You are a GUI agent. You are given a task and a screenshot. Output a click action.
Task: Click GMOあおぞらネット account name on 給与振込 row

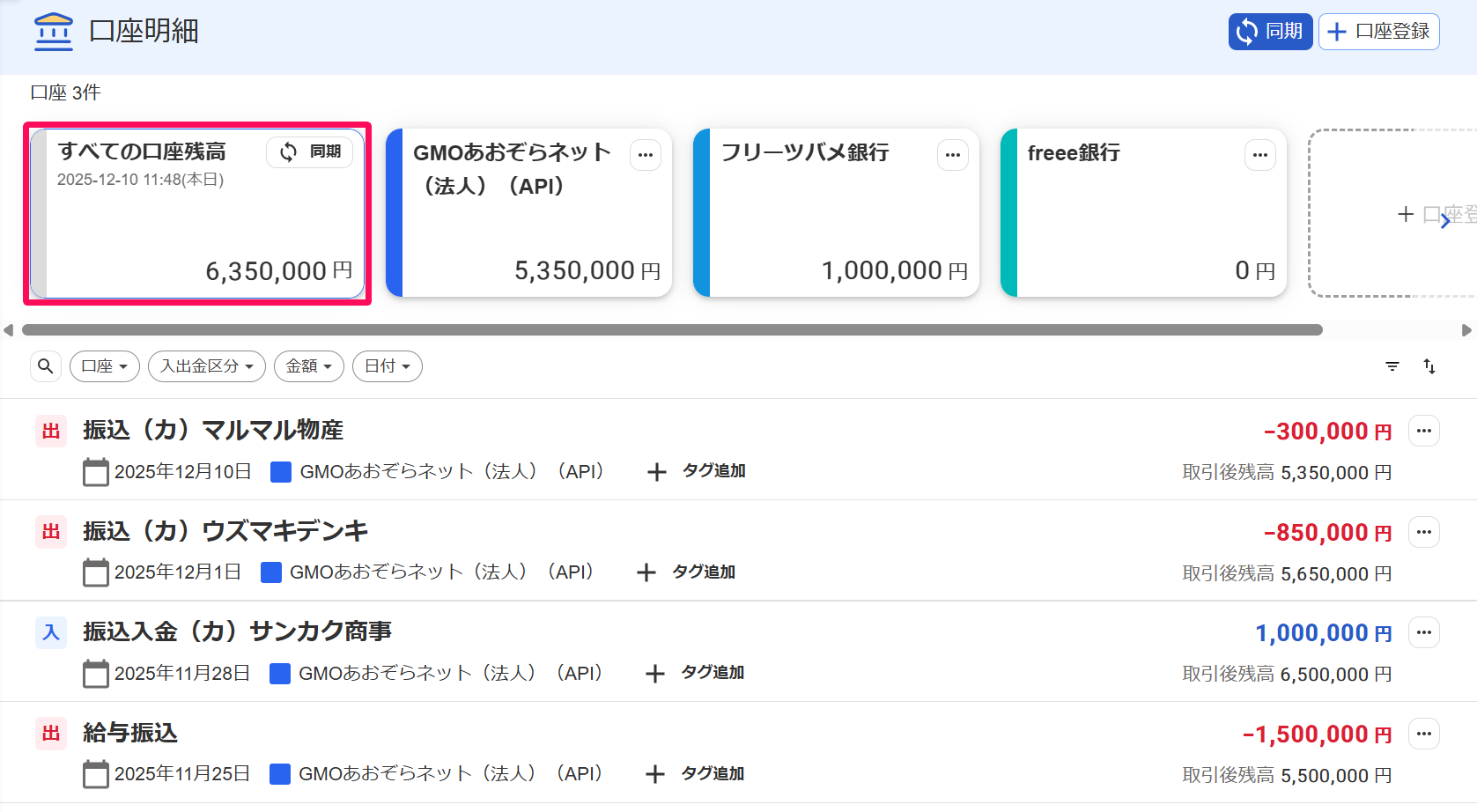[x=451, y=774]
